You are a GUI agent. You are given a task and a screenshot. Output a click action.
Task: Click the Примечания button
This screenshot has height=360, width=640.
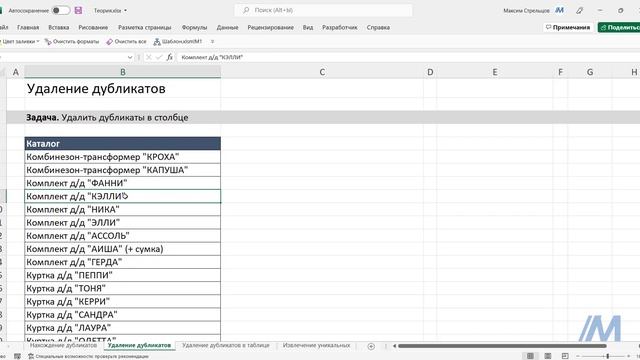click(568, 27)
